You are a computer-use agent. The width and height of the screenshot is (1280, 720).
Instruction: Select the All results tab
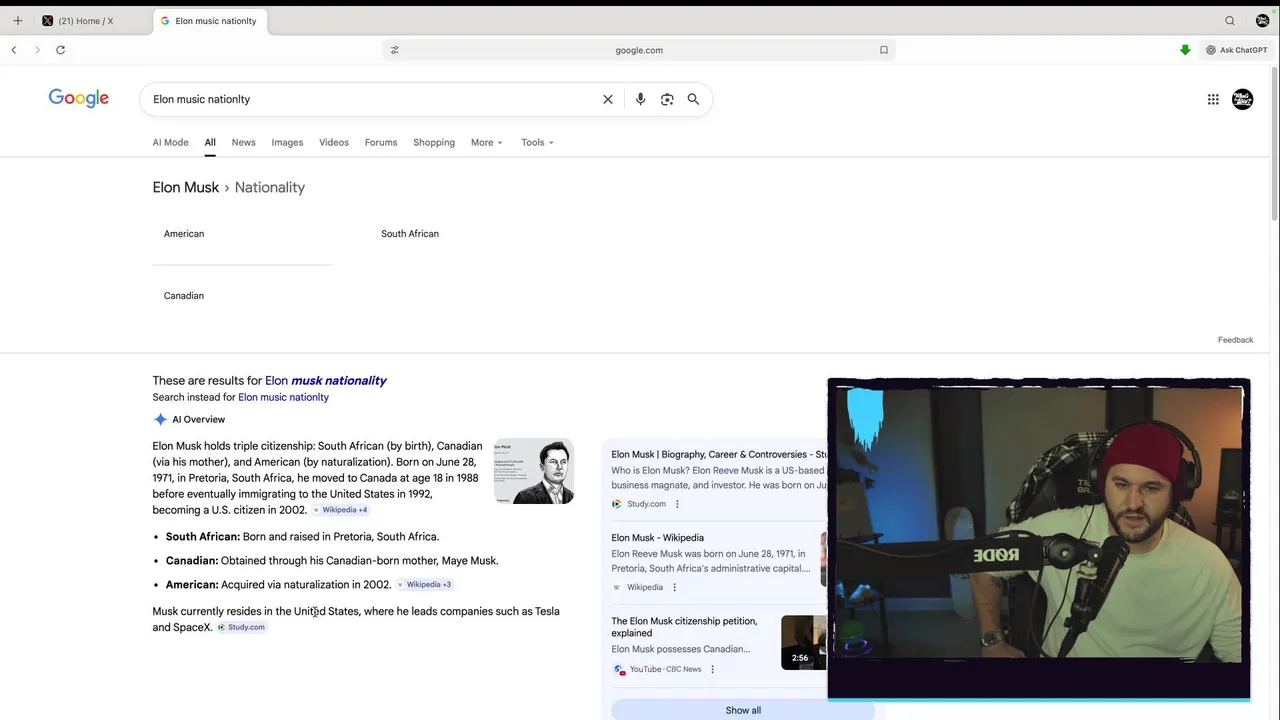pos(210,142)
